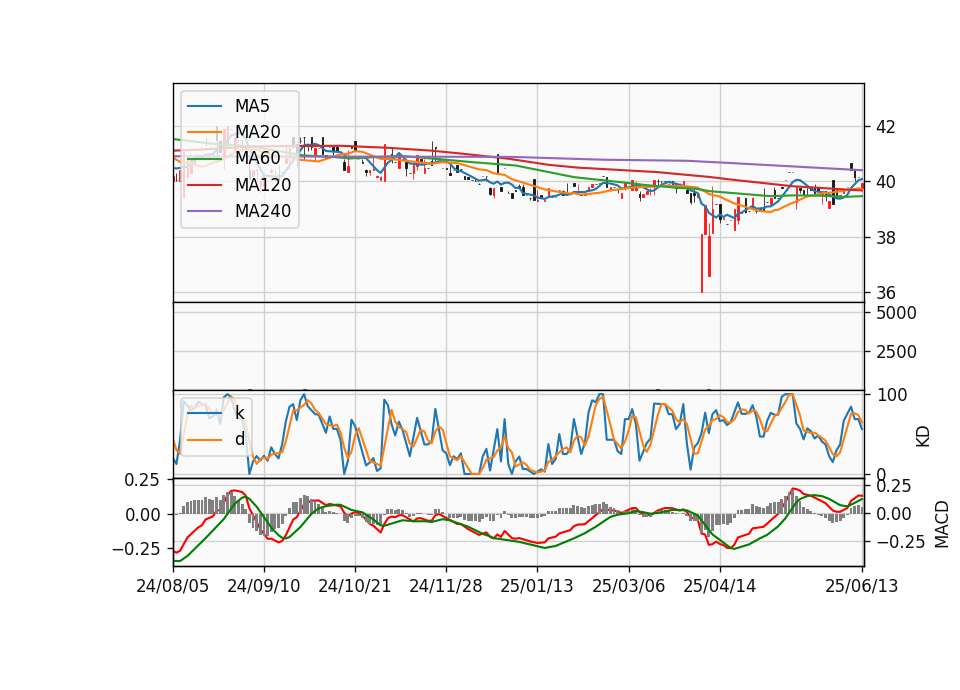Click the MA20 legend label

[257, 132]
